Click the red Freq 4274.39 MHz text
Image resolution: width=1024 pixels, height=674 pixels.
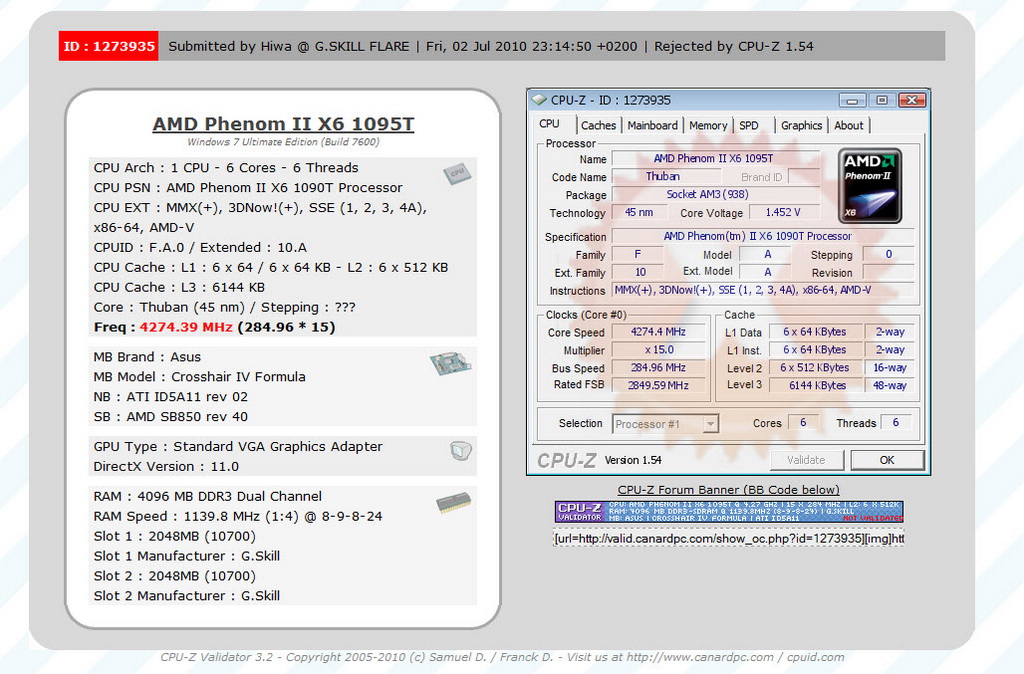186,327
